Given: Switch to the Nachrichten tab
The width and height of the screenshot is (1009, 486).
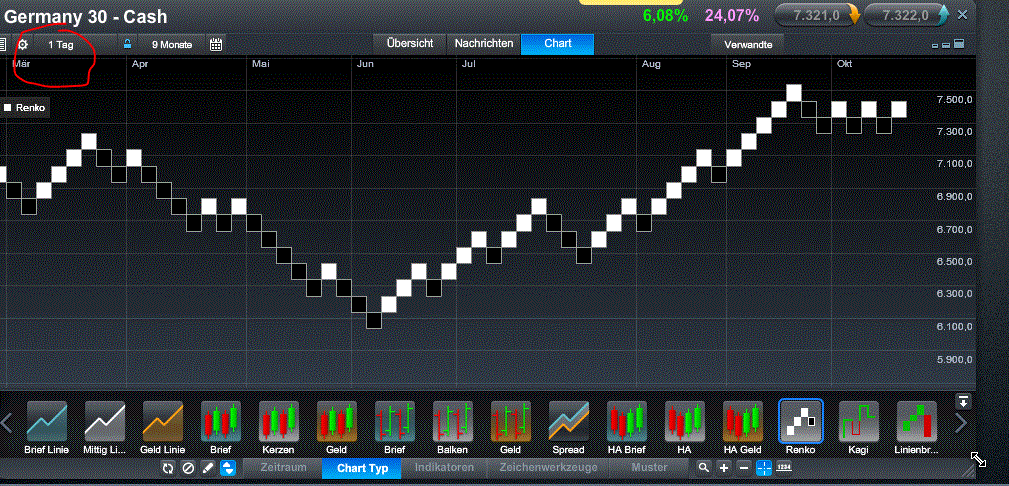Looking at the screenshot, I should [x=484, y=44].
